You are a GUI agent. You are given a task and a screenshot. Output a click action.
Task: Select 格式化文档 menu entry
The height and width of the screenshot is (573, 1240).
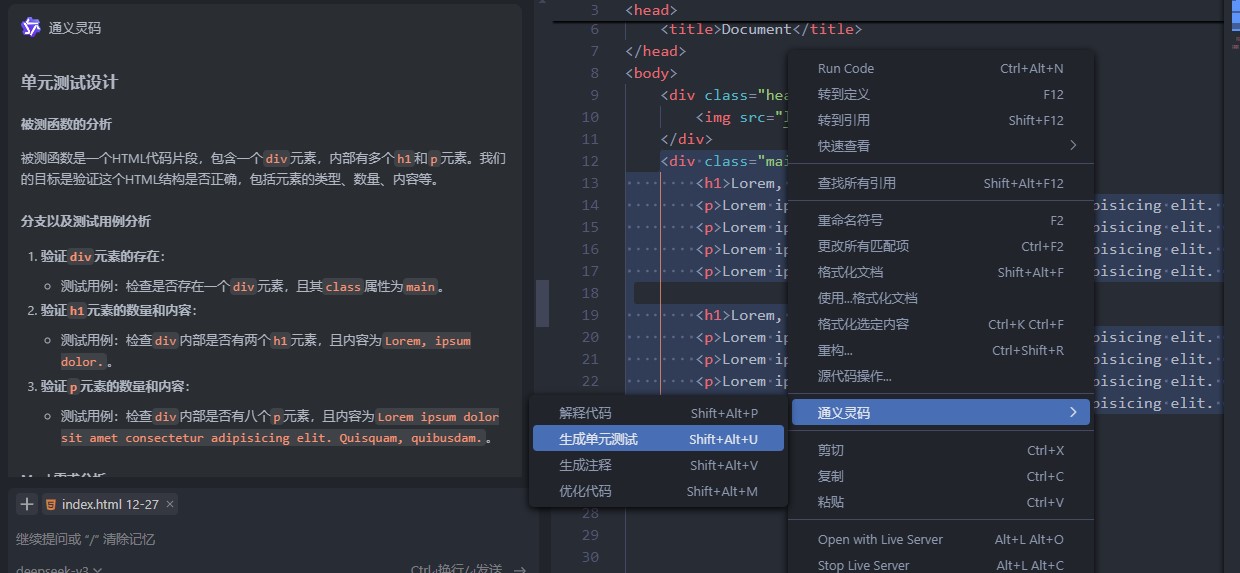point(941,272)
